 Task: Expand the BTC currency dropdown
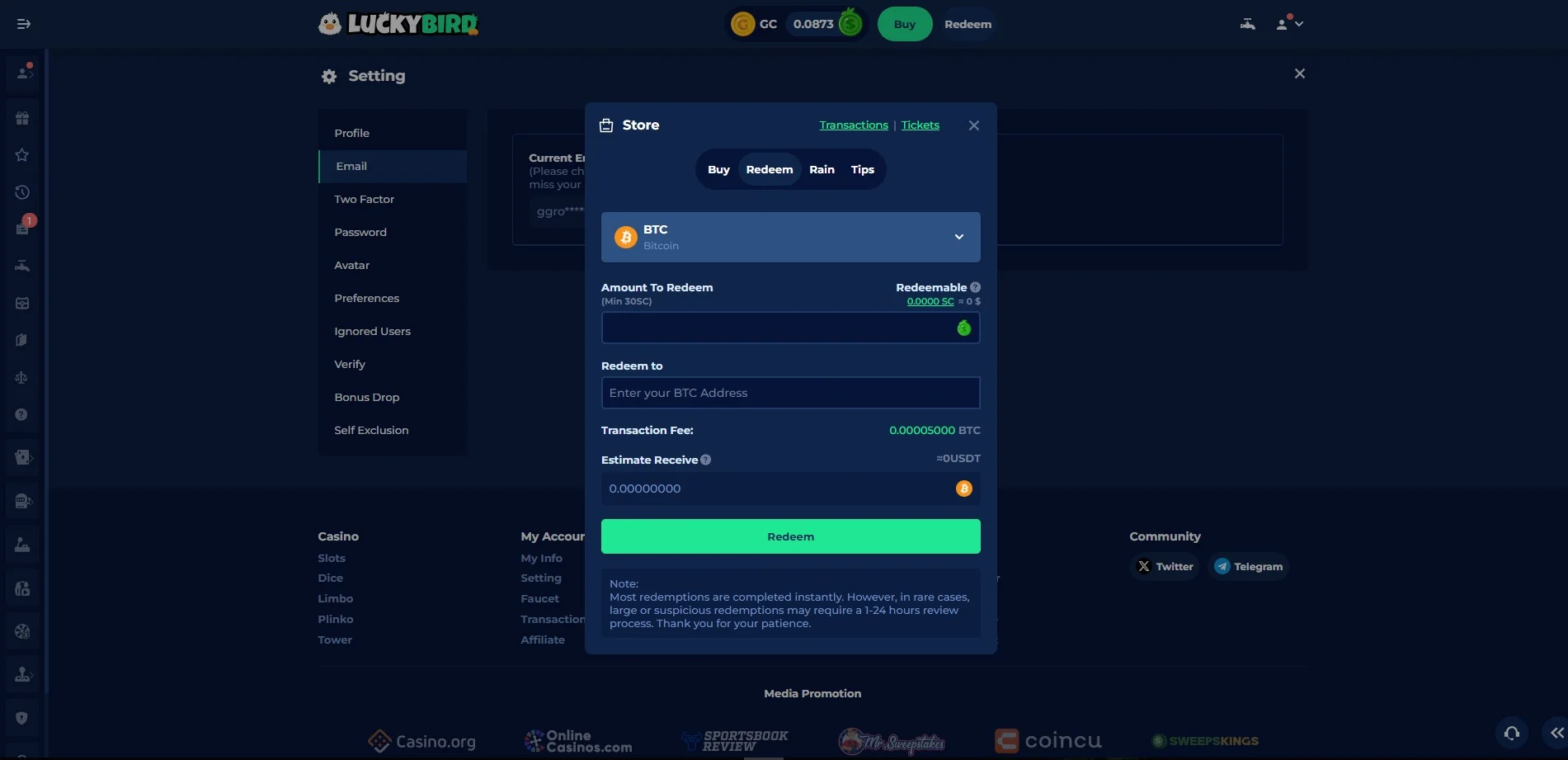pos(959,237)
